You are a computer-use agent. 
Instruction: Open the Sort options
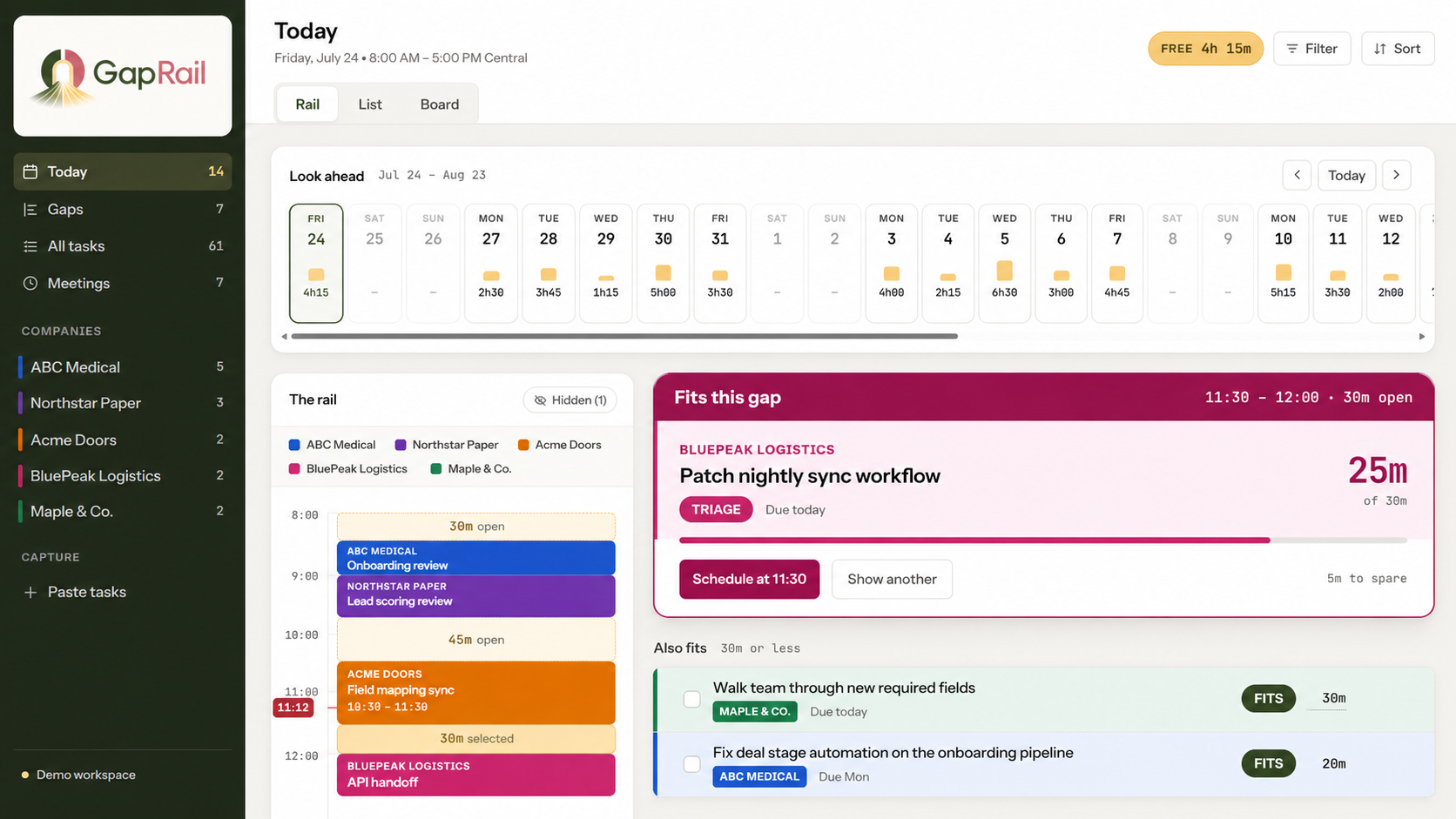pos(1398,49)
